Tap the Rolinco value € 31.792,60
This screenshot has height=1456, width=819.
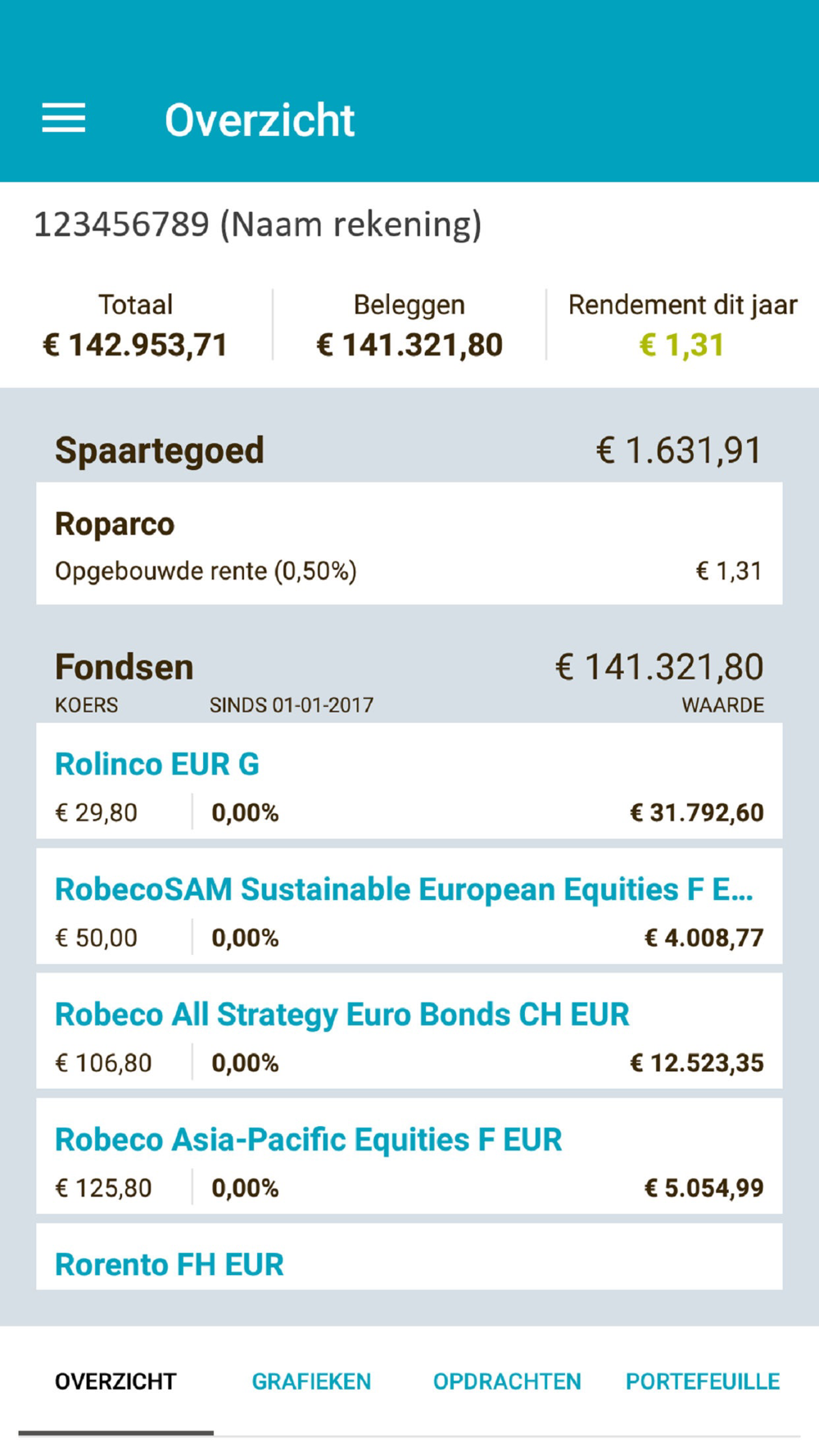697,812
